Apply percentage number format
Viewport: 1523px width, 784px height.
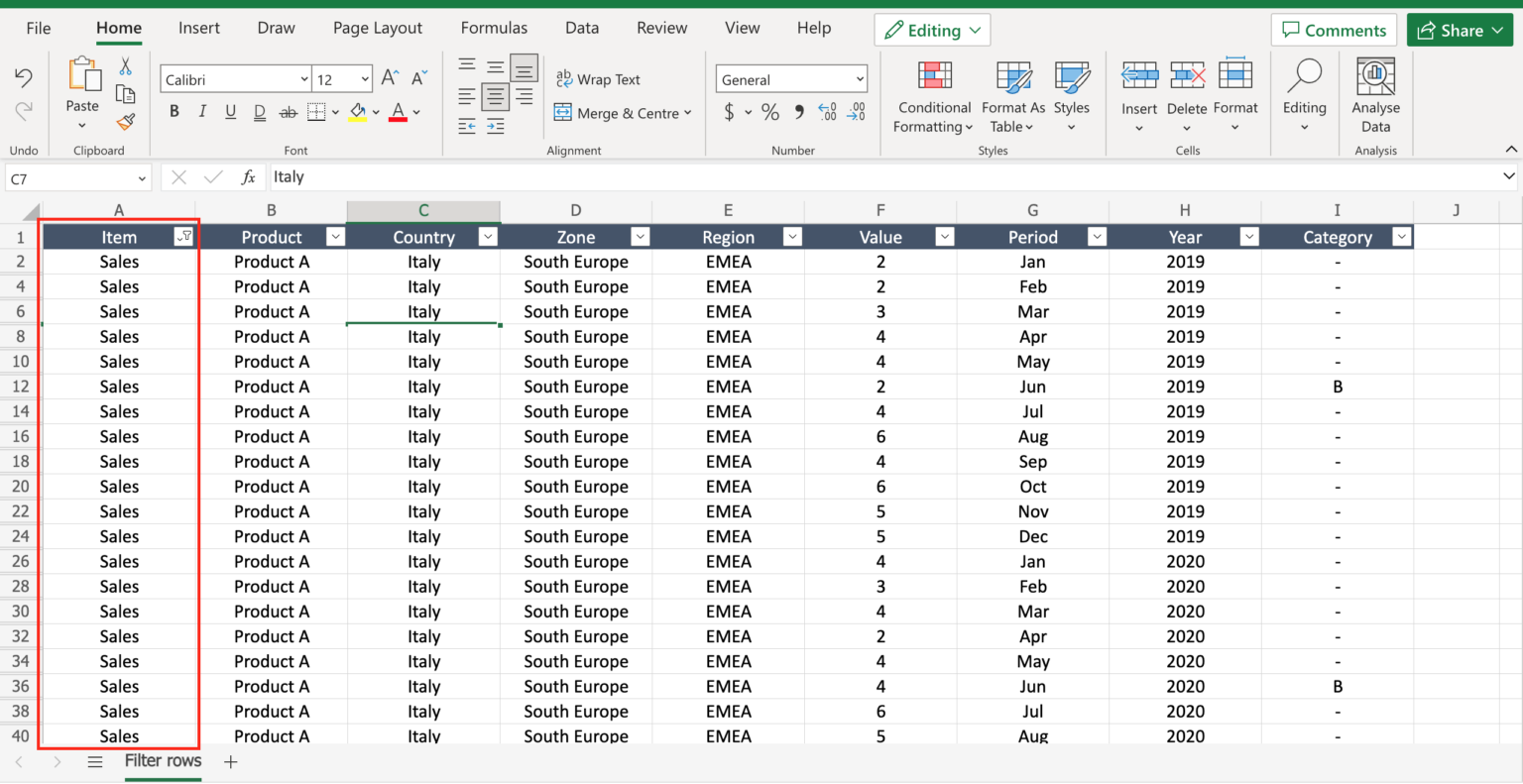770,112
